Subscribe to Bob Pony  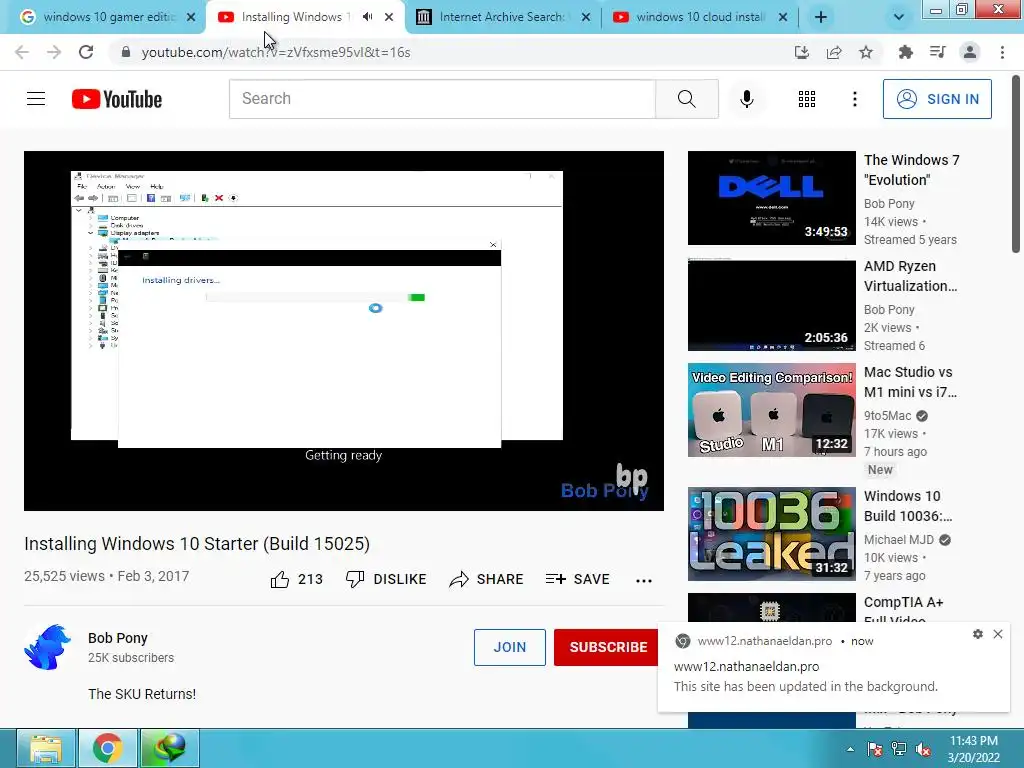pos(608,647)
